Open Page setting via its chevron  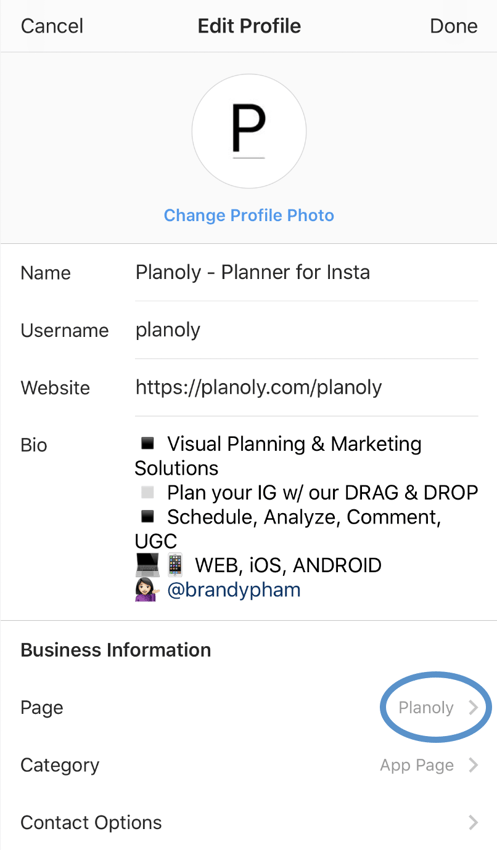[x=473, y=707]
